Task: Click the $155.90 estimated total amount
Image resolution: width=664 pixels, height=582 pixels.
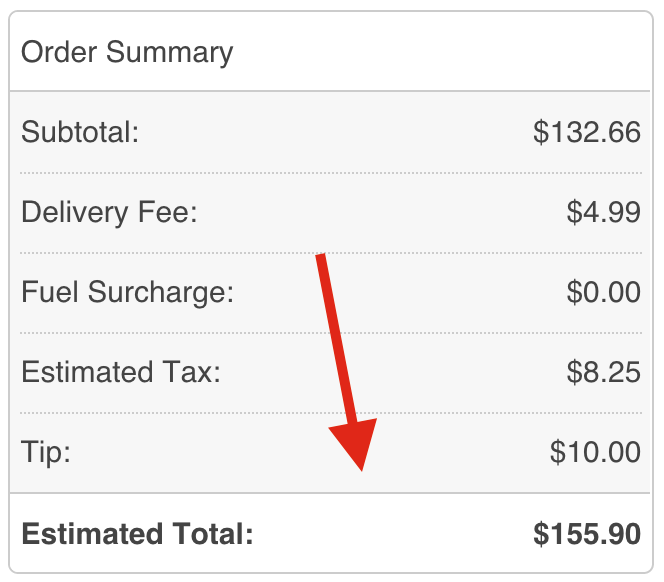Action: [587, 534]
